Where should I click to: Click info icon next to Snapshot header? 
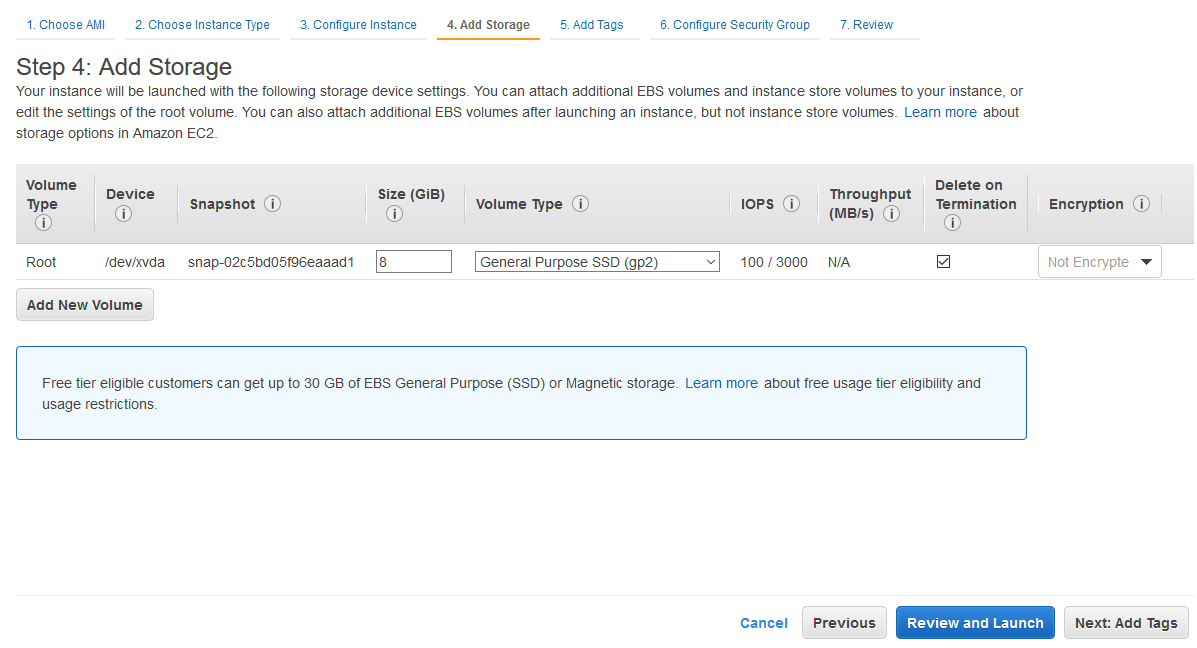[273, 204]
